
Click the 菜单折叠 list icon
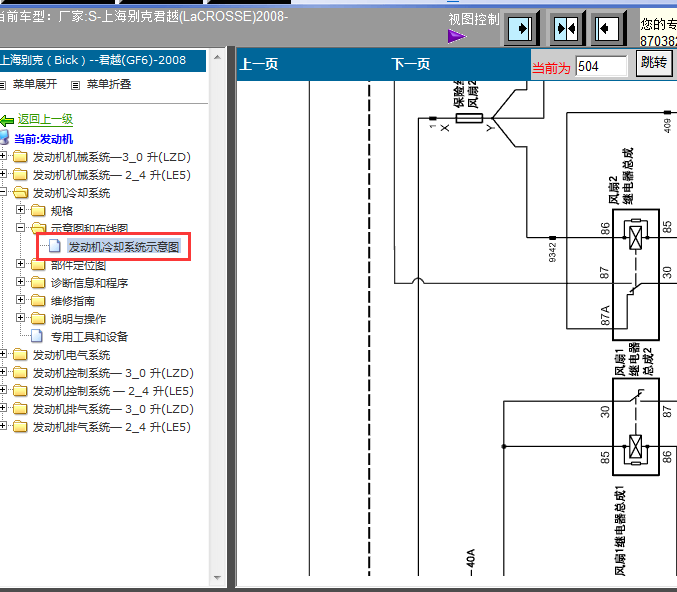(75, 85)
